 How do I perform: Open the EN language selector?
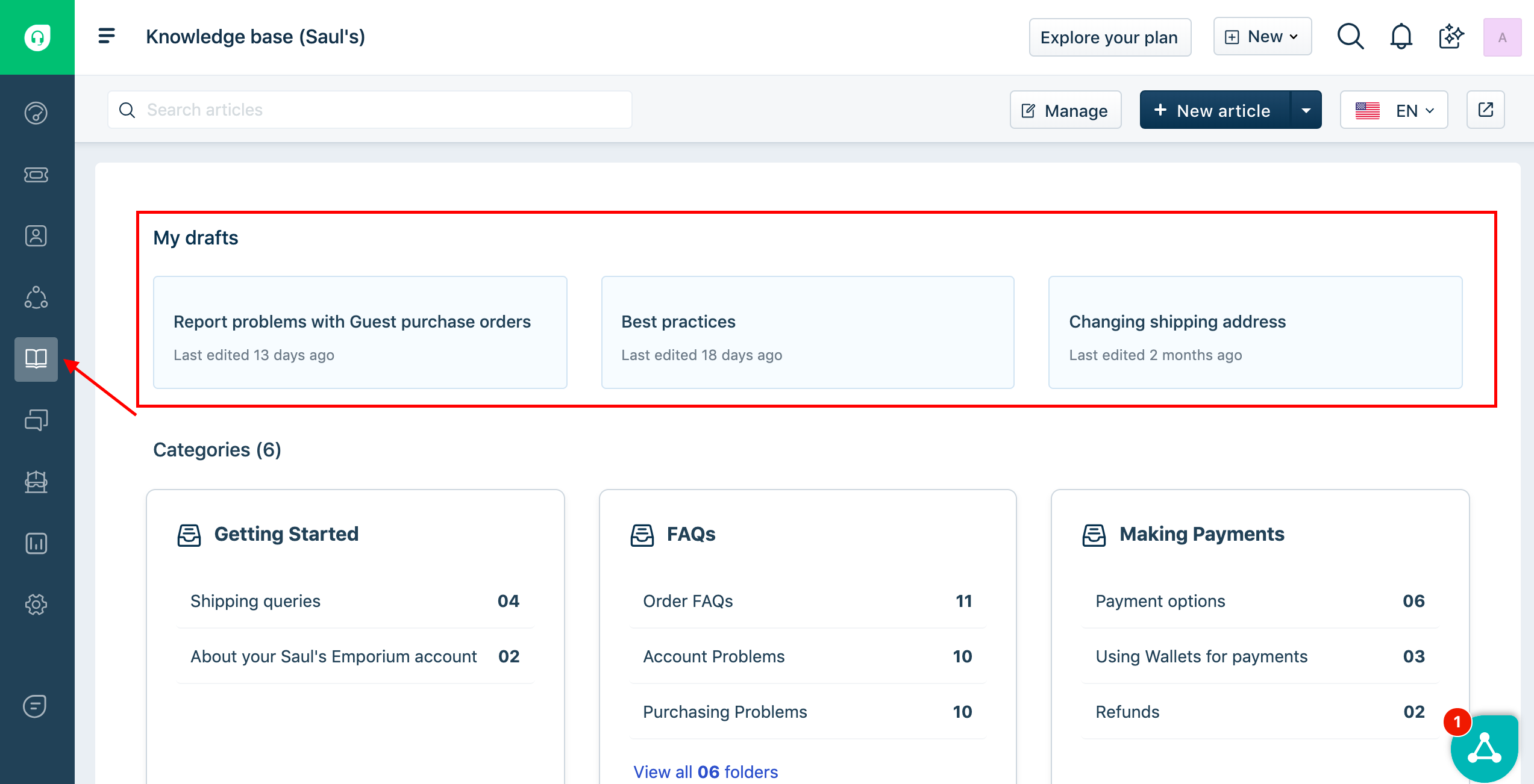point(1394,110)
